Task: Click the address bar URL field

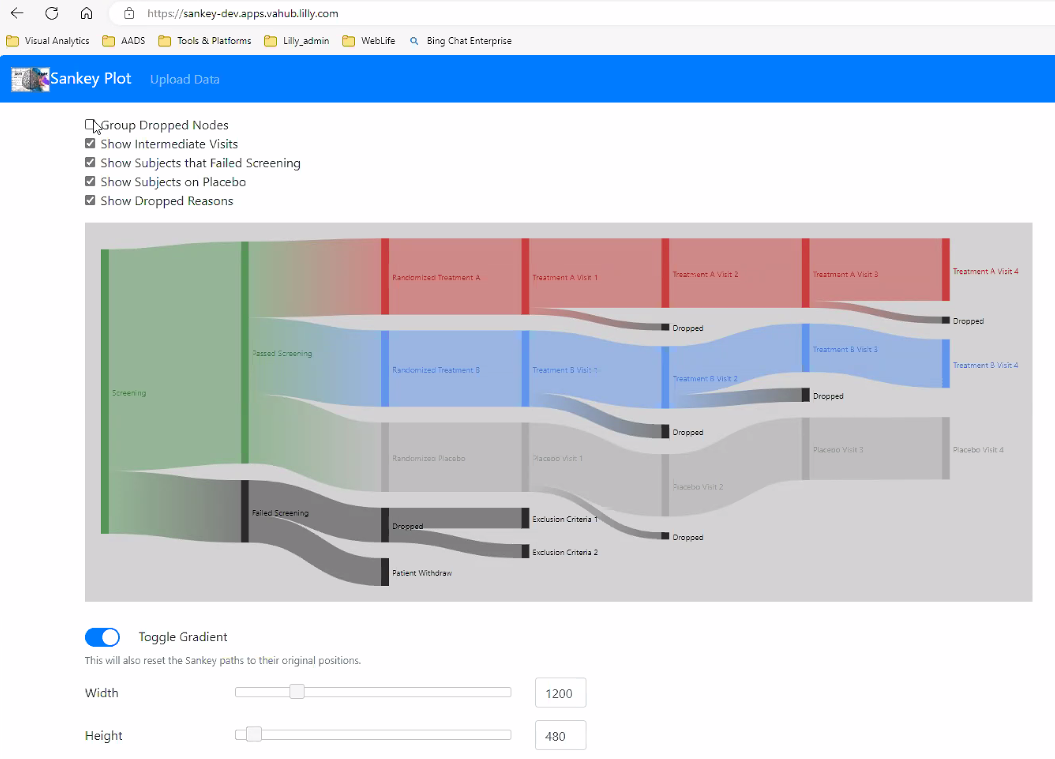Action: 579,13
